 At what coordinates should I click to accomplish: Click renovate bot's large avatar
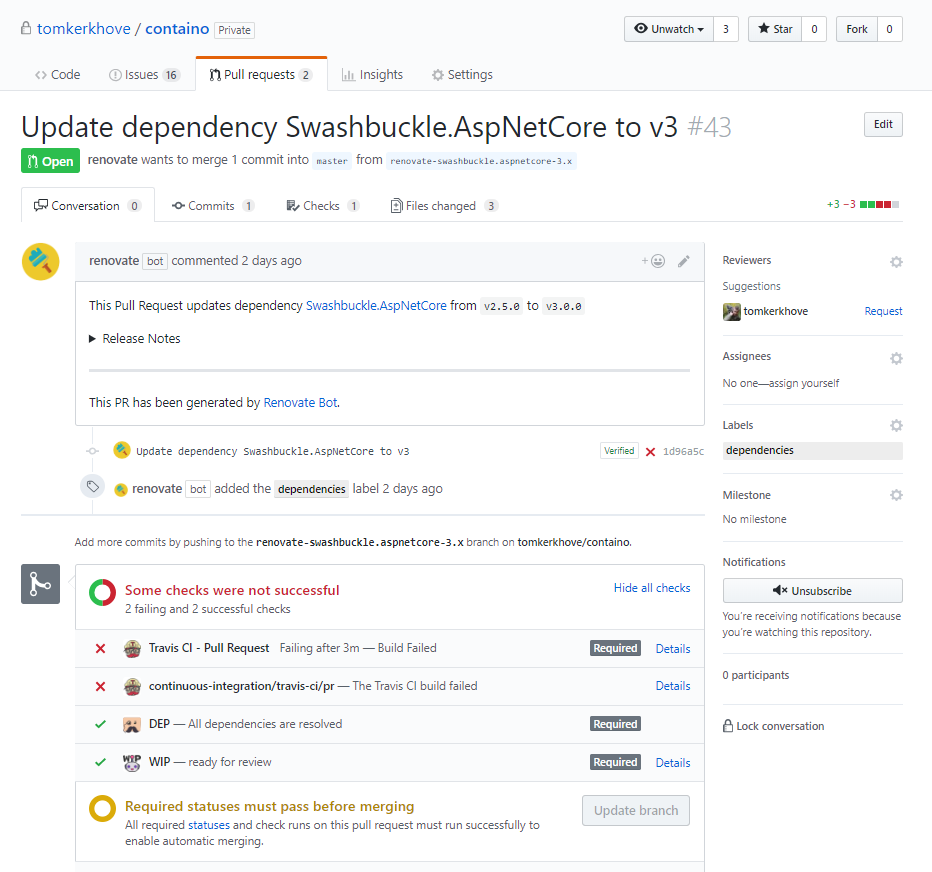tap(40, 262)
